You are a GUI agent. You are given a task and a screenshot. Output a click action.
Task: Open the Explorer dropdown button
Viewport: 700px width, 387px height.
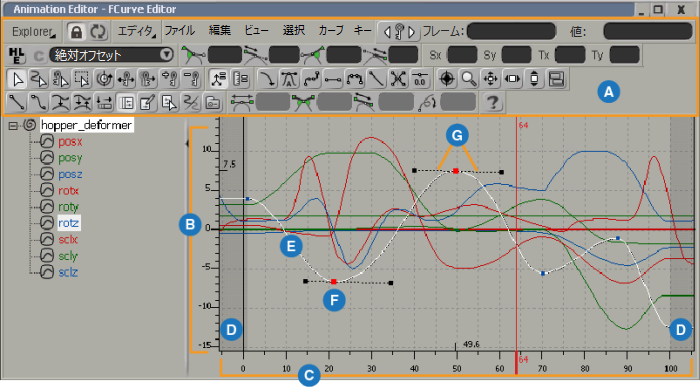(x=33, y=32)
